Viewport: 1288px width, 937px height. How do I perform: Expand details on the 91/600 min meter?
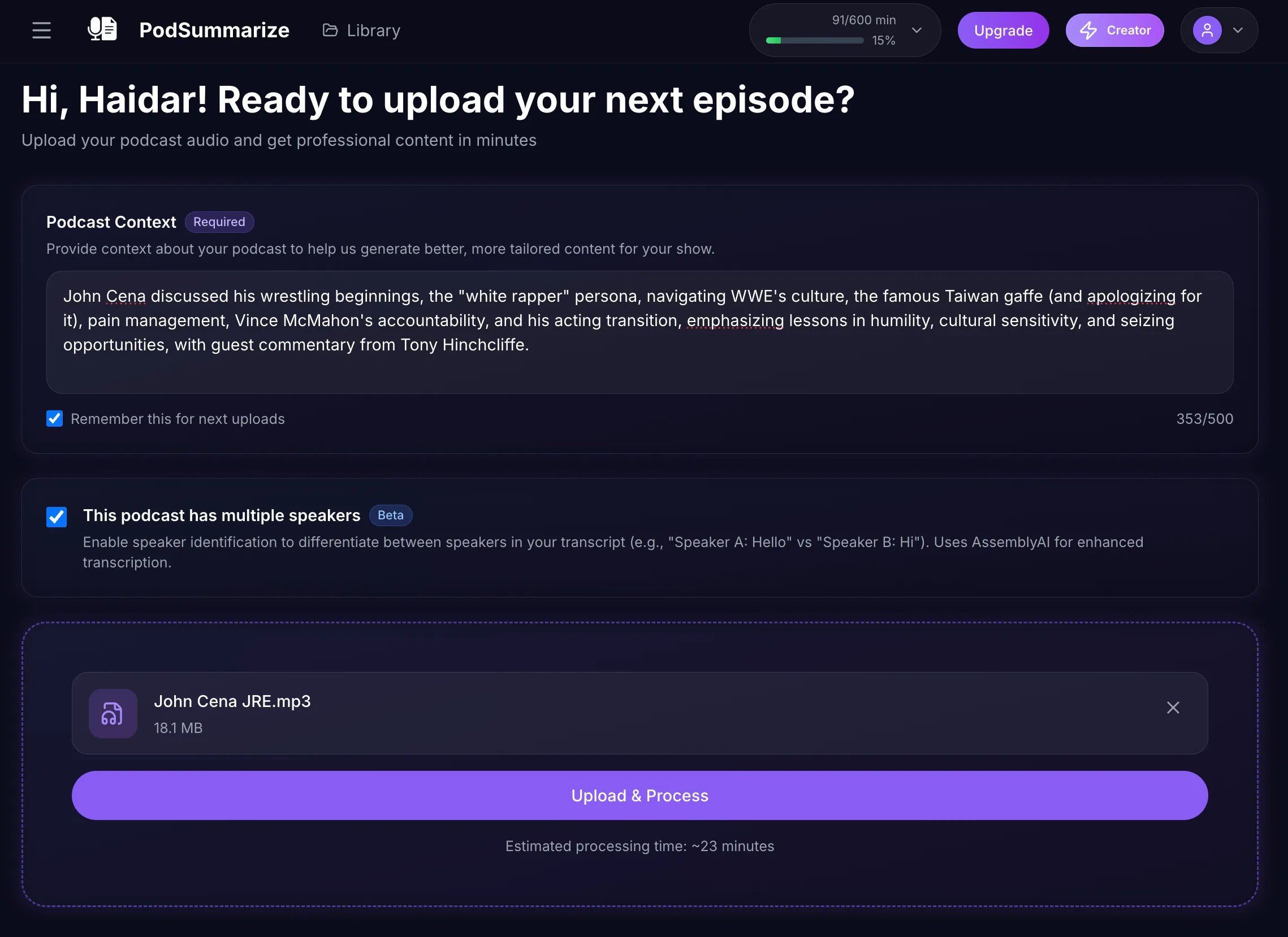point(916,30)
